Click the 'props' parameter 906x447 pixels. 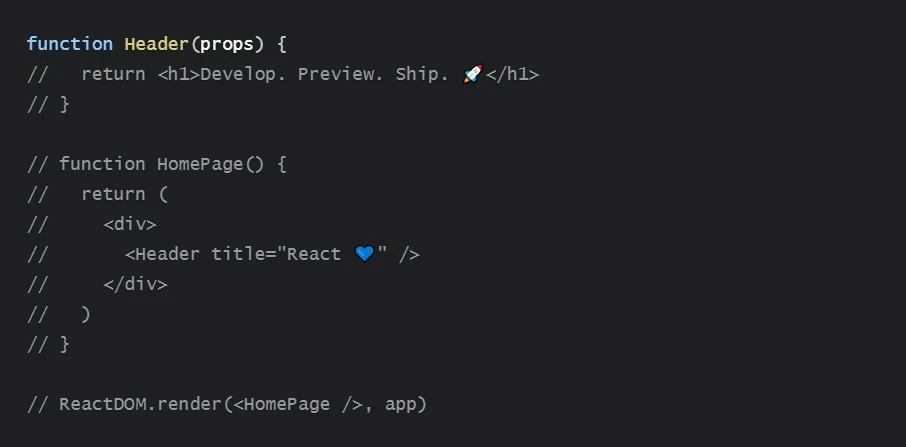click(227, 45)
